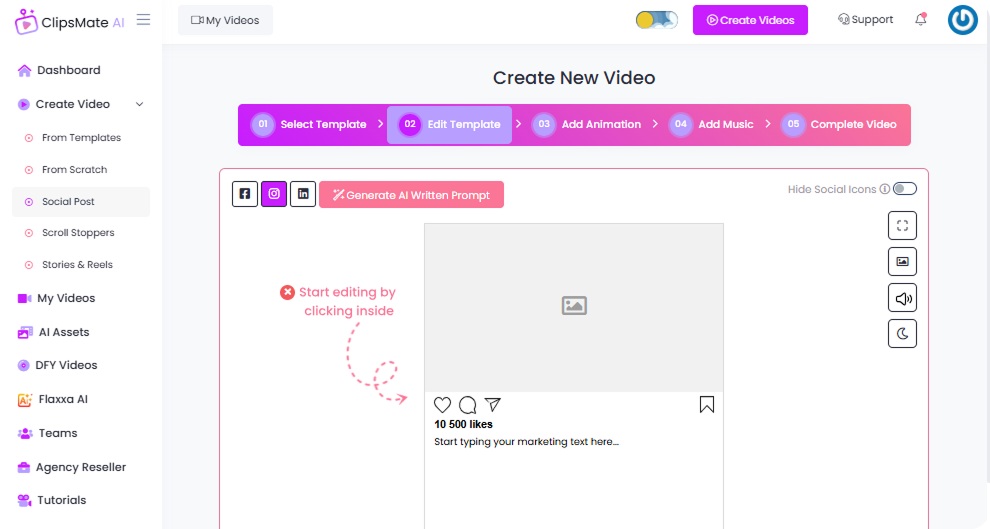
Task: Click the speaker audio icon
Action: (902, 298)
